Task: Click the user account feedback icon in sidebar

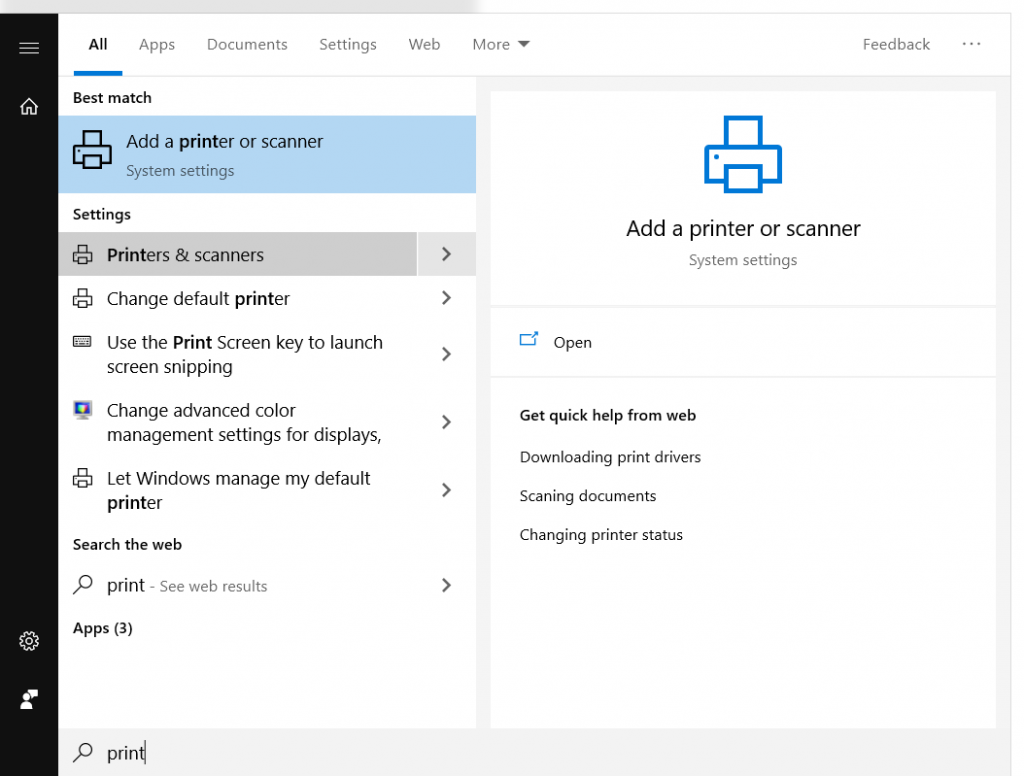Action: (29, 700)
